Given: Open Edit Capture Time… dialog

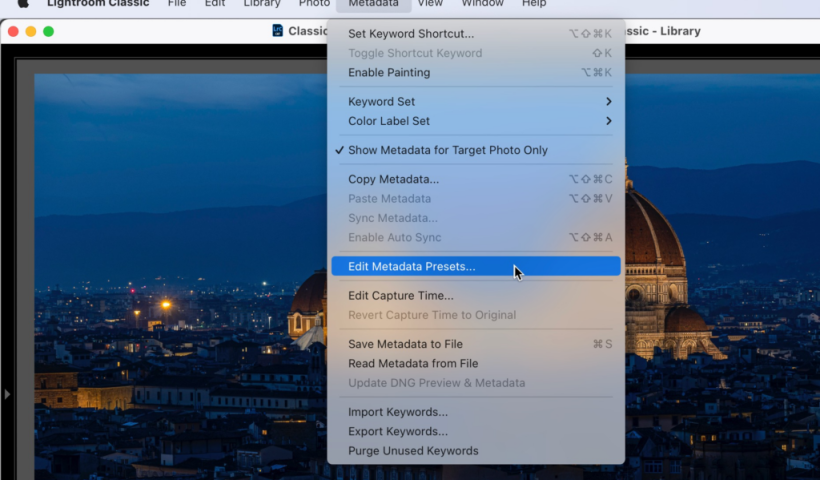Looking at the screenshot, I should coord(400,295).
